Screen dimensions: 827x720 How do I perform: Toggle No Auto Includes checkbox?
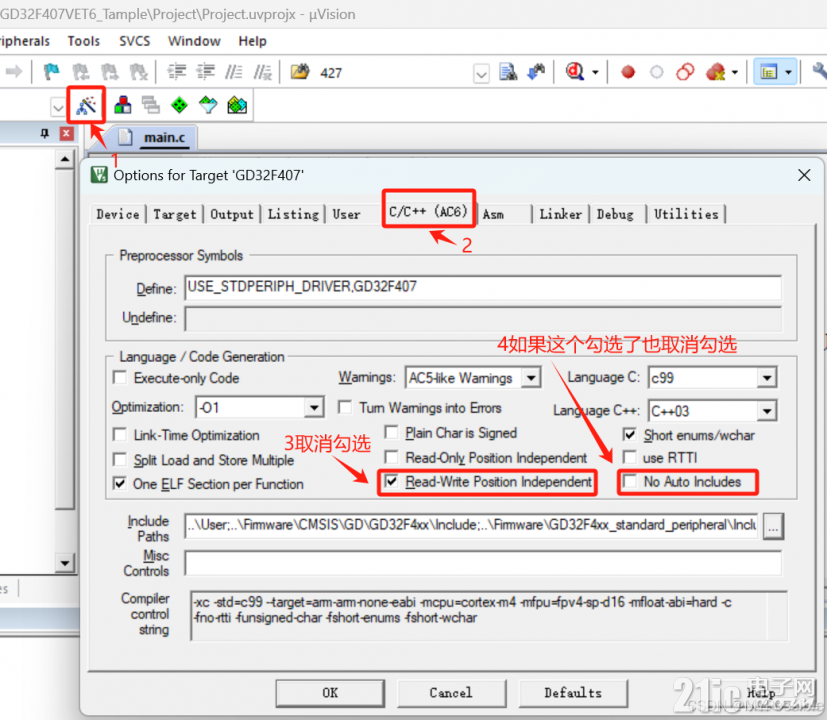[x=630, y=481]
